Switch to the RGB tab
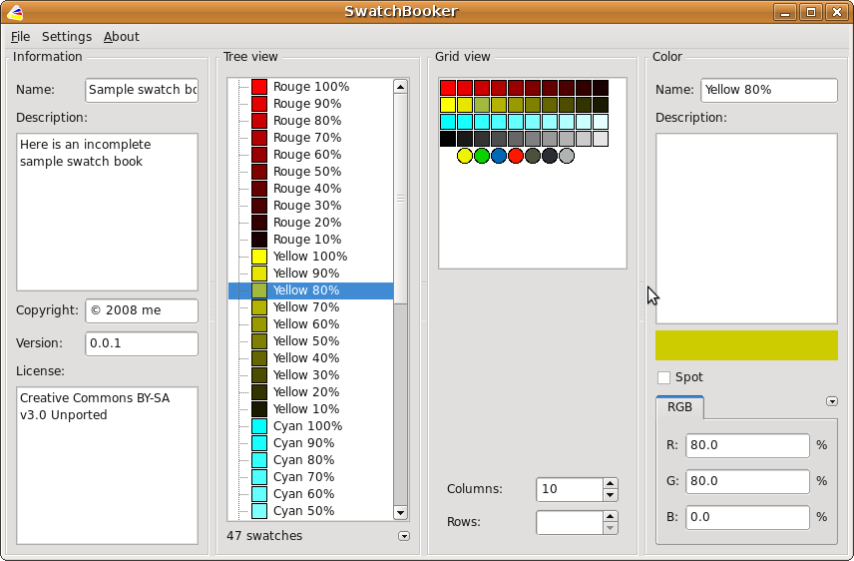Viewport: 854px width, 561px height. [x=680, y=408]
